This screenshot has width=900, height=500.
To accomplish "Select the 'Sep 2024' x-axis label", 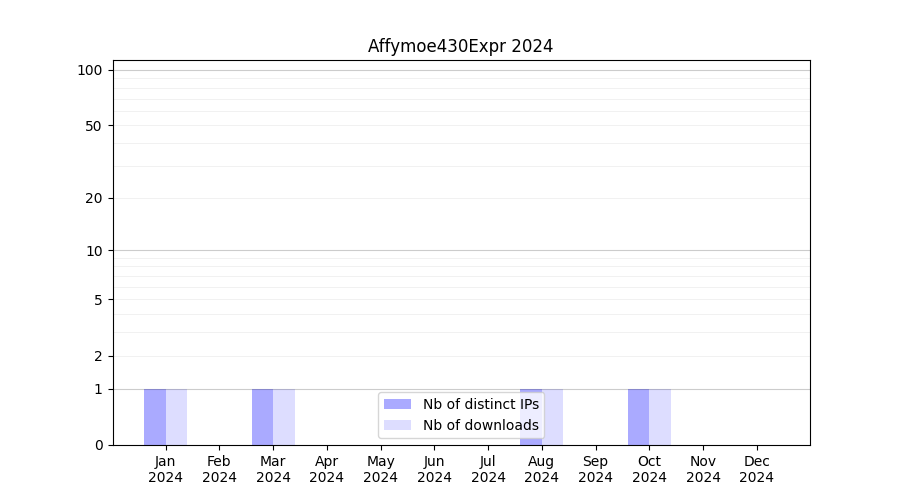I will point(595,469).
